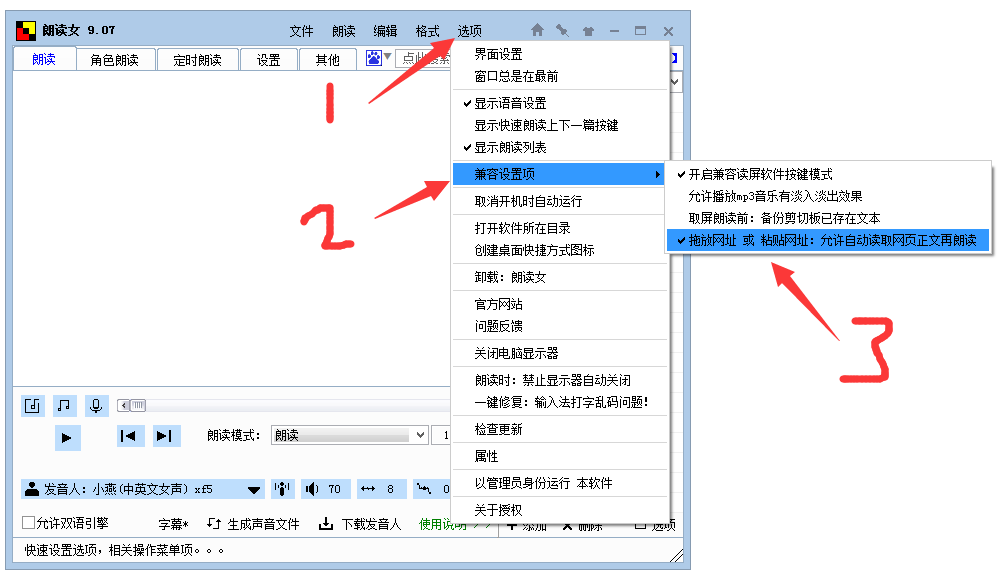Open the 朗读 menu in the menu bar

pos(343,31)
